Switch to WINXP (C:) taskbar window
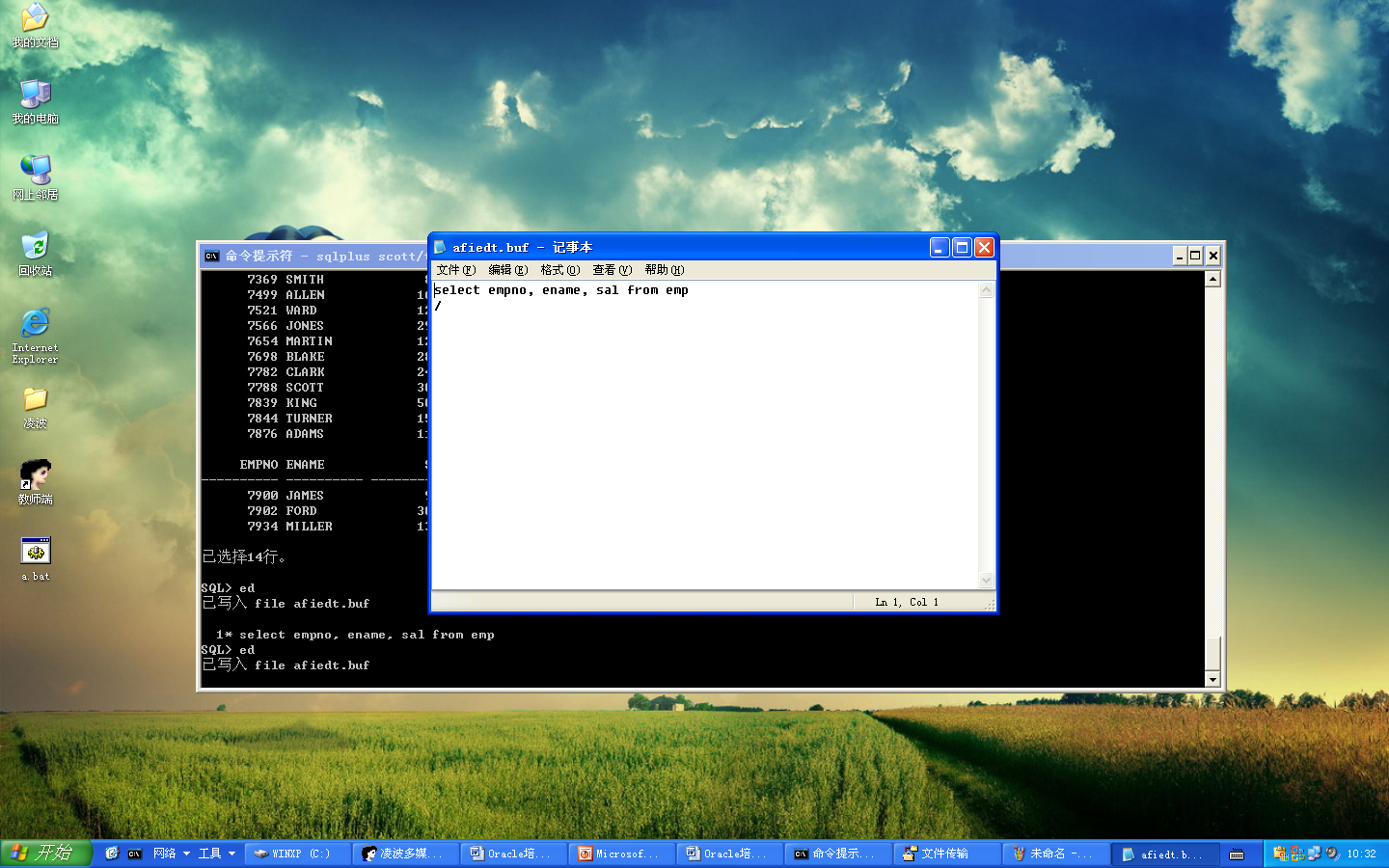Screen dimensions: 1389x868 click(299, 854)
